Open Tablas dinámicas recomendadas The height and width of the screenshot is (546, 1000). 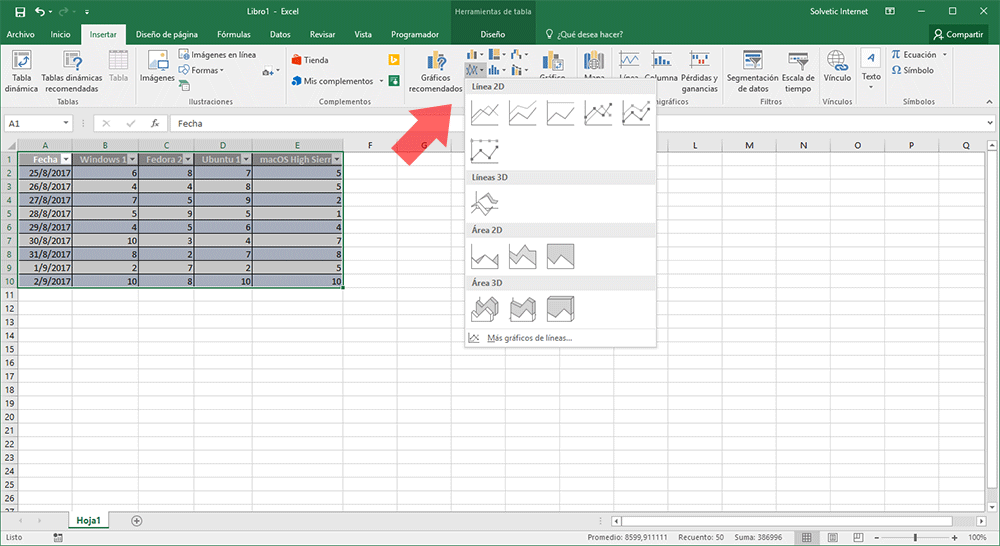coord(71,71)
